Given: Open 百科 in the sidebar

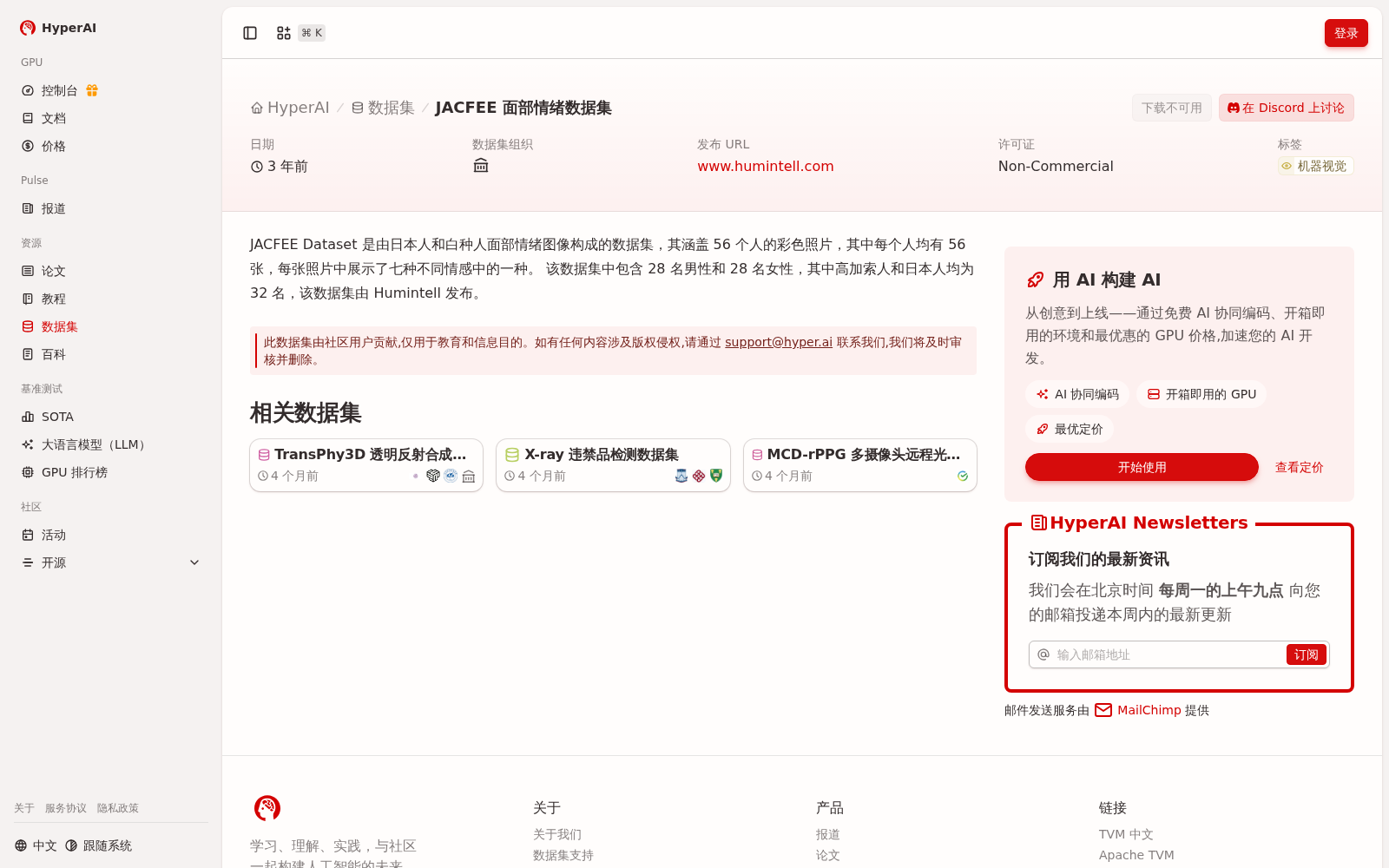Looking at the screenshot, I should [111, 354].
